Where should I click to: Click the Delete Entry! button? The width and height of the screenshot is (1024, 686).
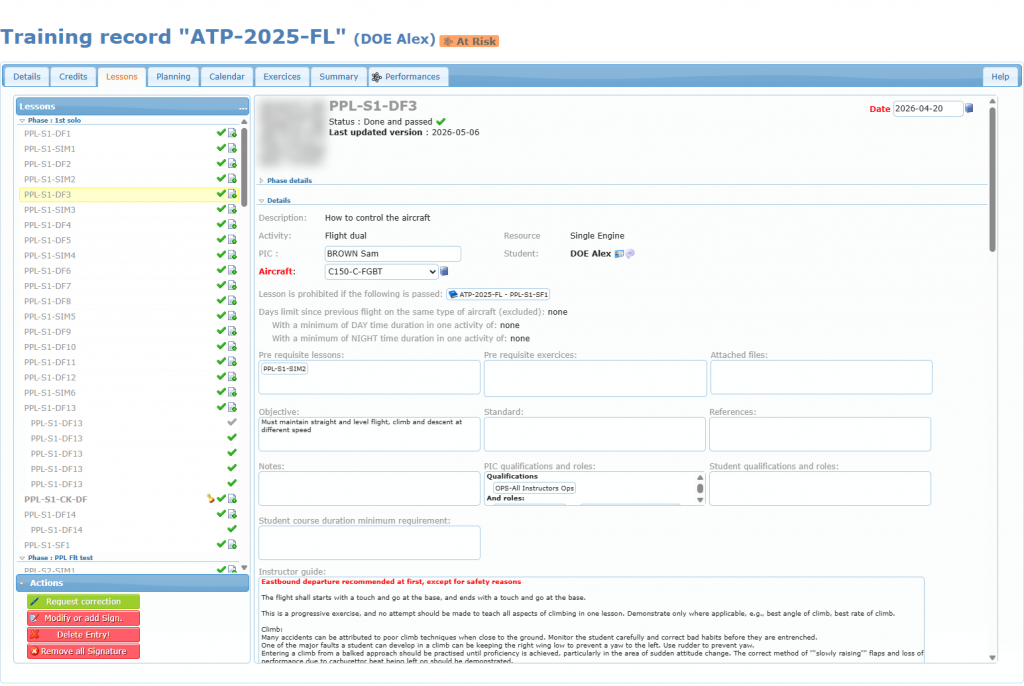(83, 634)
